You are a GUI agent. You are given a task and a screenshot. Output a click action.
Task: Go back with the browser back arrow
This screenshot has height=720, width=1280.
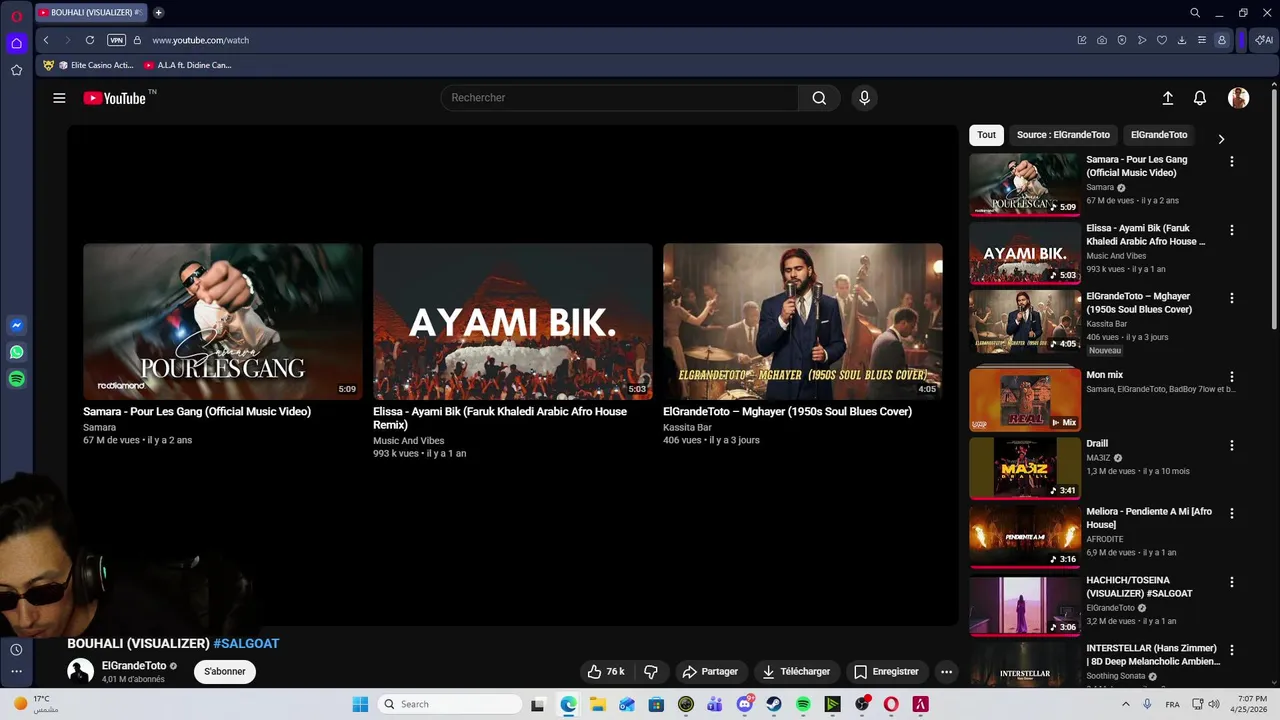46,40
